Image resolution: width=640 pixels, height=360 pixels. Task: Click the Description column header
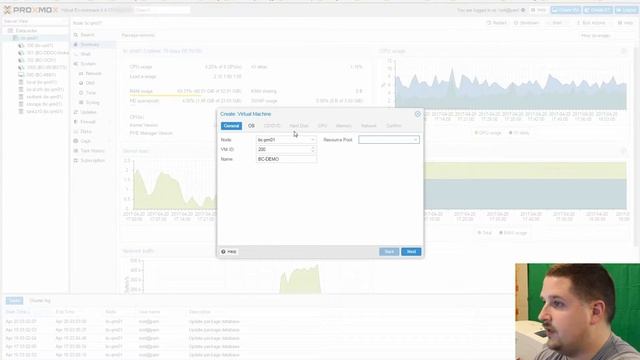(x=200, y=312)
